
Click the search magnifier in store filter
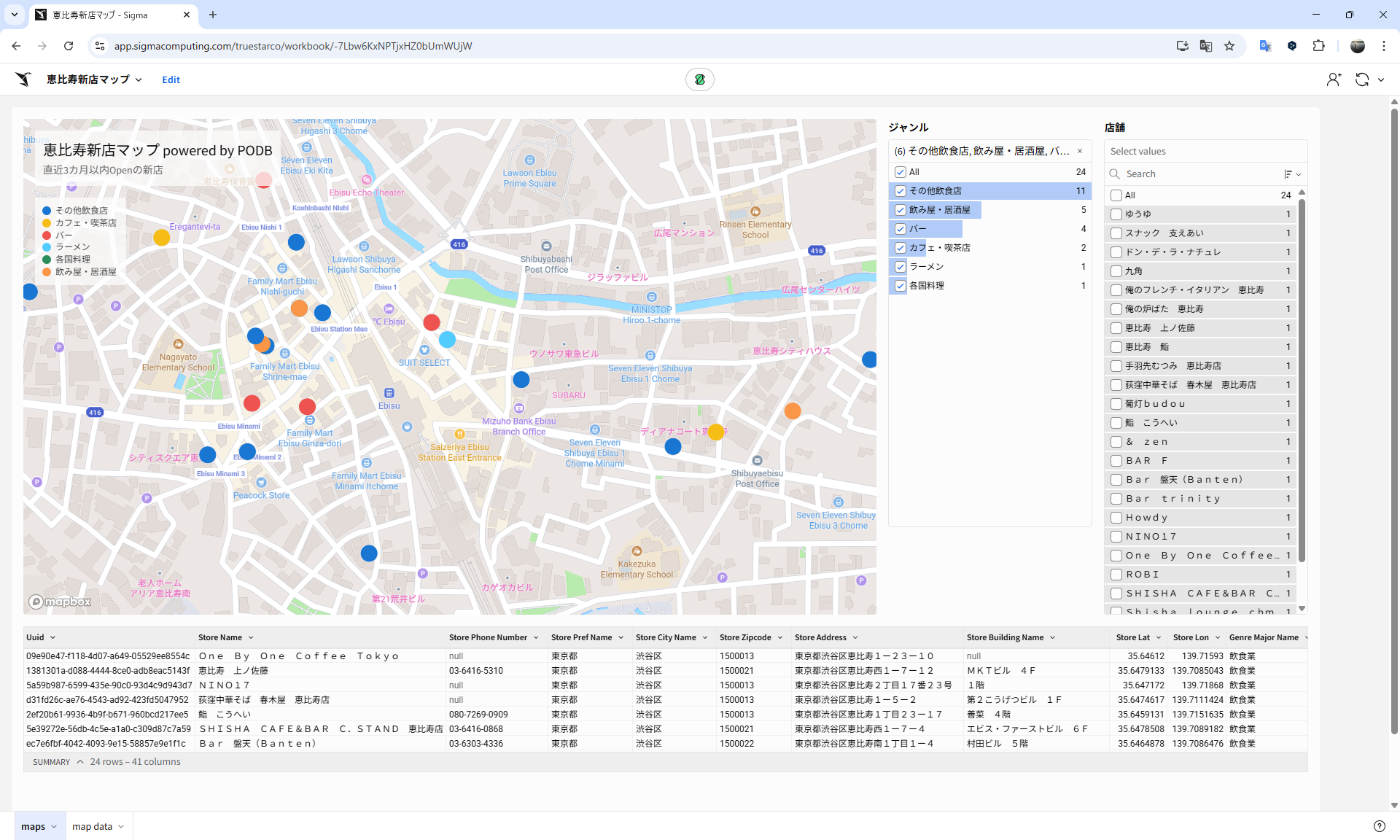1115,174
